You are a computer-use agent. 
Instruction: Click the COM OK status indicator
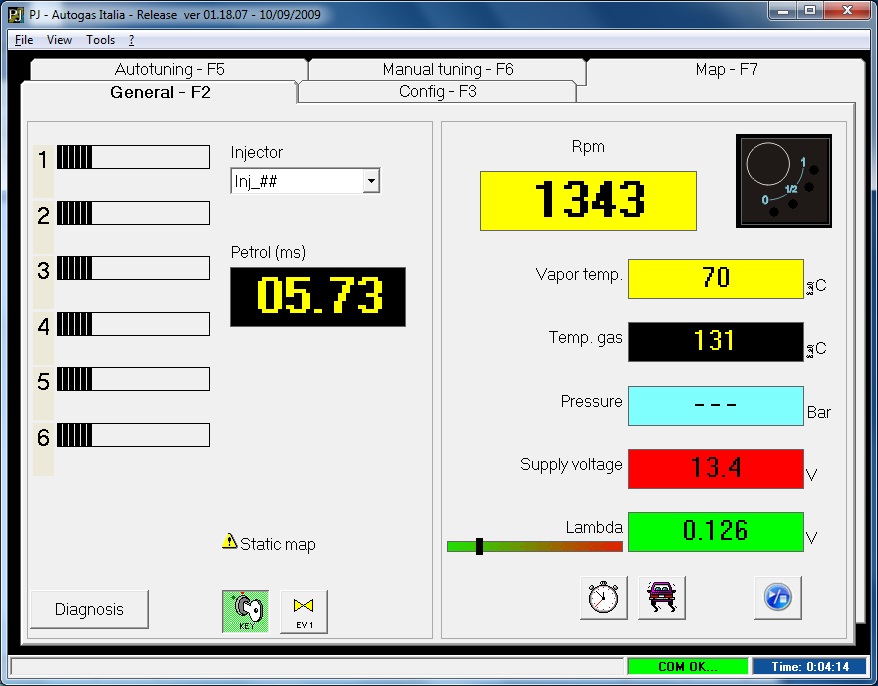[686, 666]
